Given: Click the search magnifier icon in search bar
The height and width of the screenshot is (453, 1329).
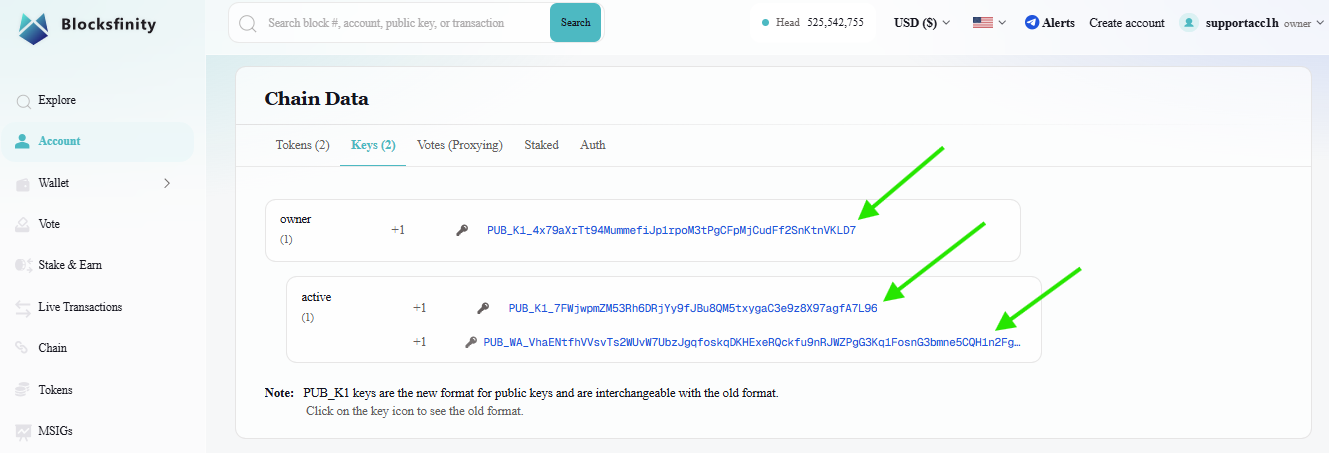Looking at the screenshot, I should click(x=247, y=22).
